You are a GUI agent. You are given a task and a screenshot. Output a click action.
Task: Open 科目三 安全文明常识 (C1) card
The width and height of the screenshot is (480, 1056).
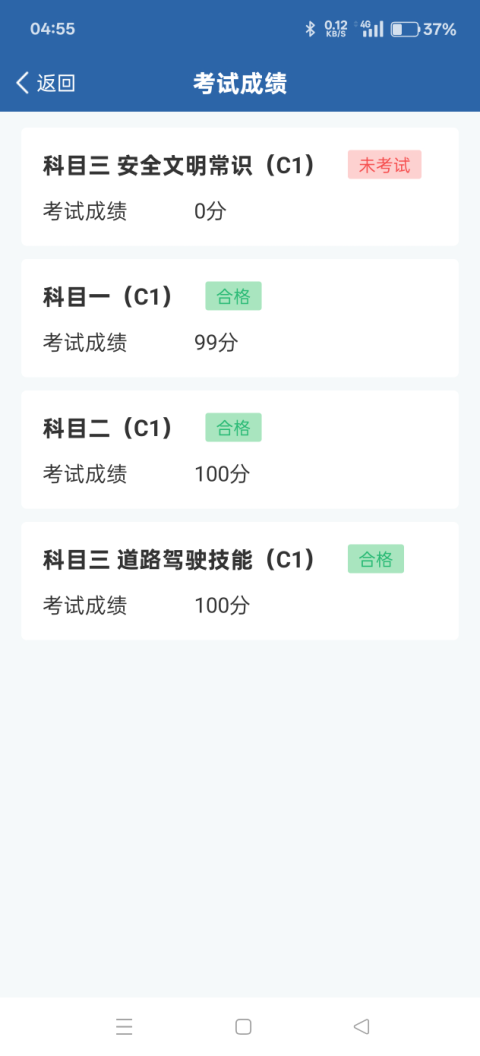[240, 187]
